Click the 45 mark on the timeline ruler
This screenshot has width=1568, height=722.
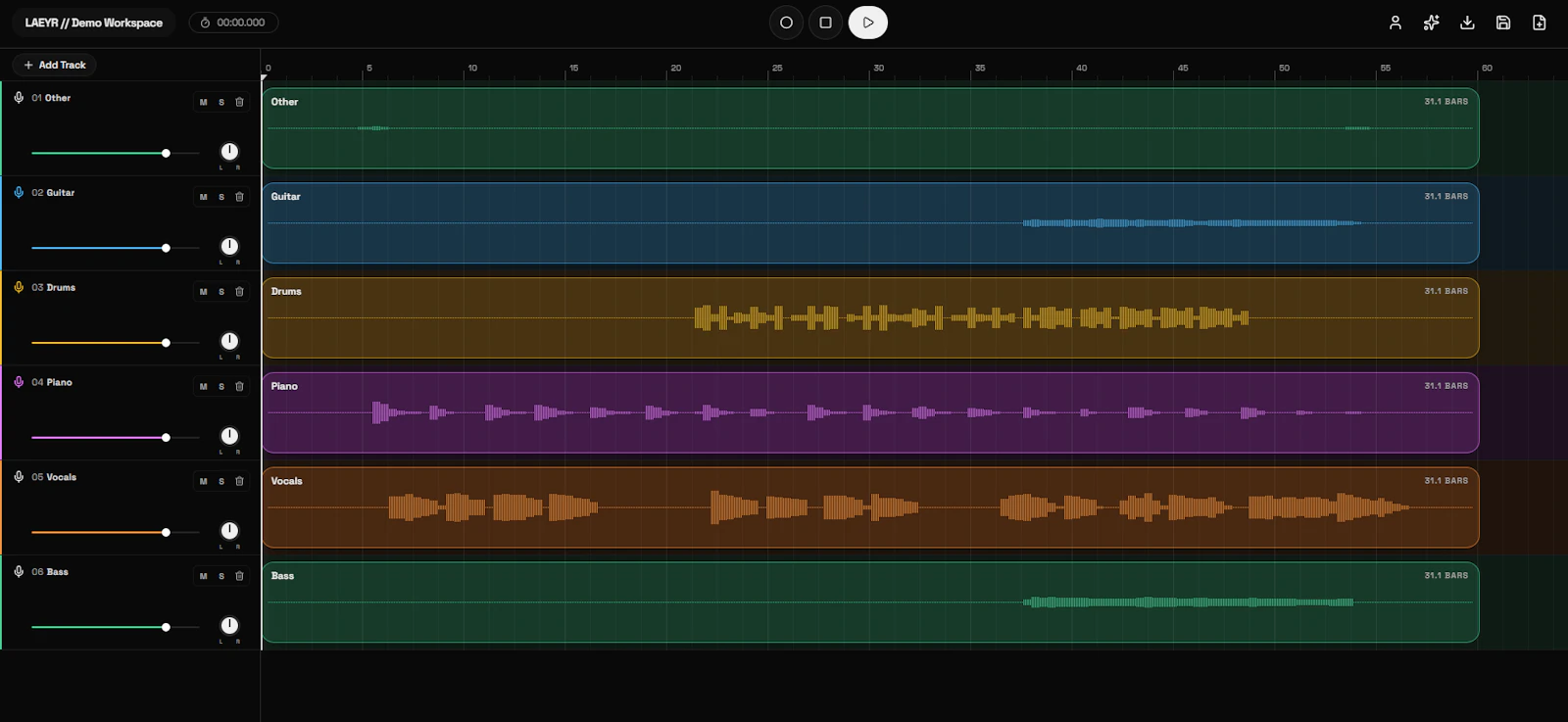click(1183, 69)
